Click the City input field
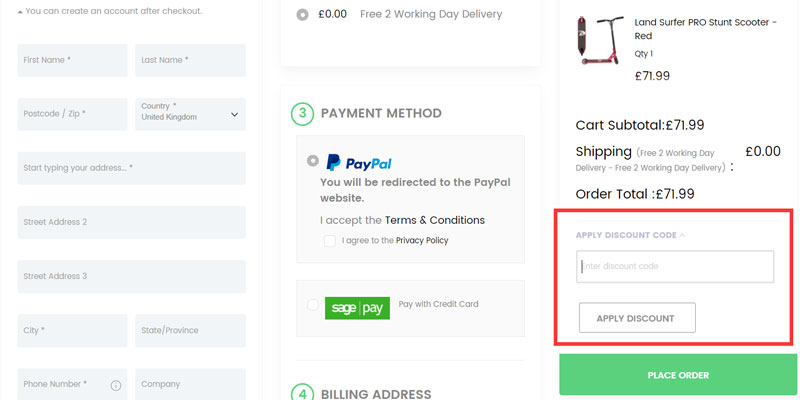Viewport: 800px width, 400px height. click(72, 330)
